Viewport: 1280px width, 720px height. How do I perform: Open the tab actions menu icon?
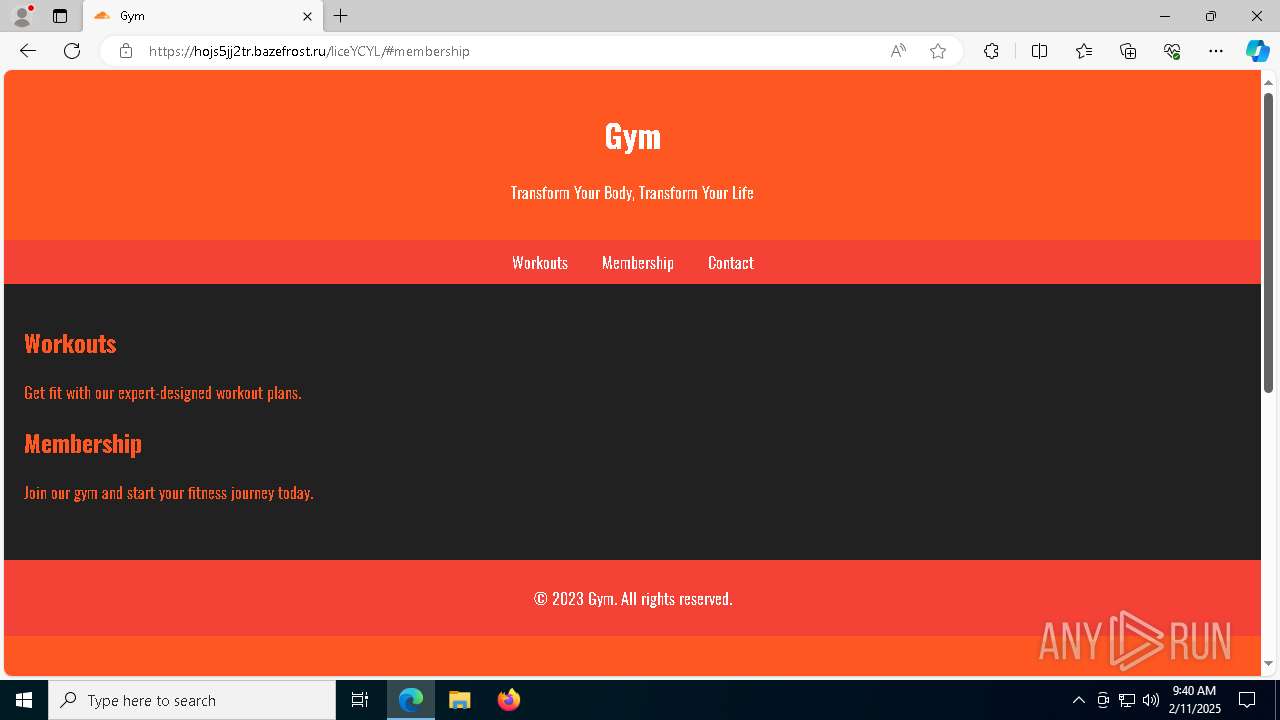tap(60, 16)
